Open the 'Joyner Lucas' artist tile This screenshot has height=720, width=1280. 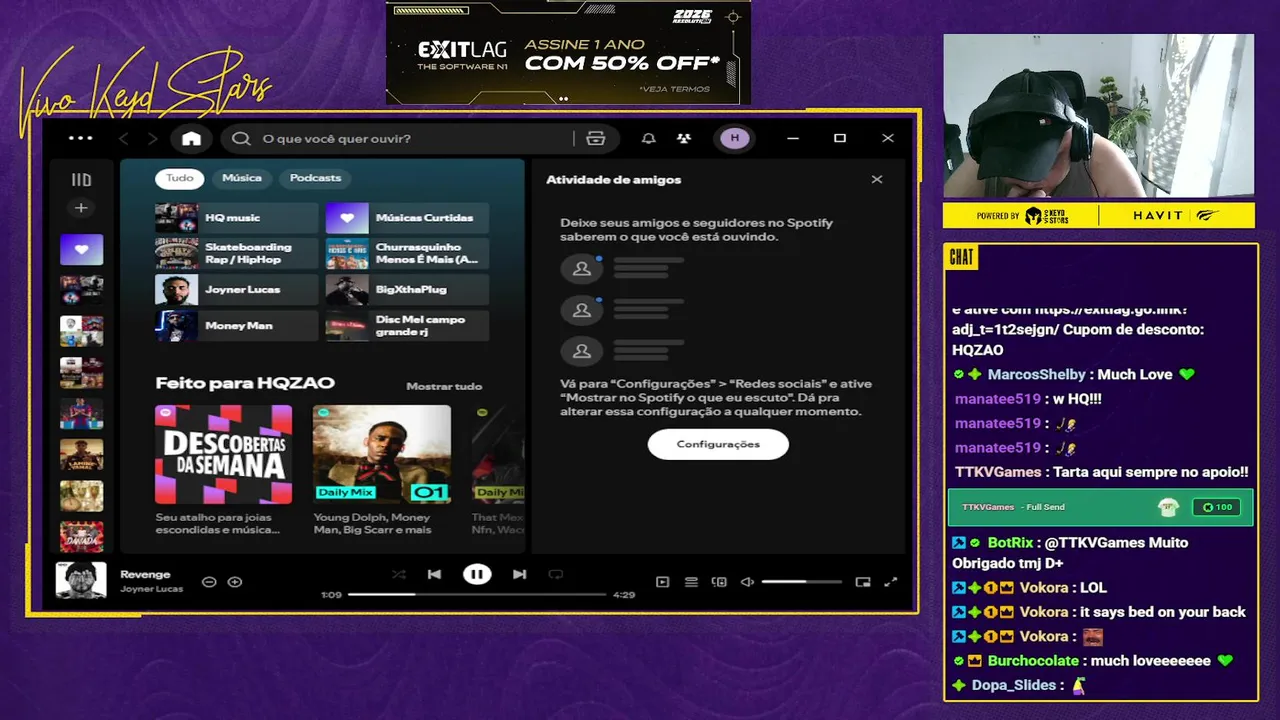236,290
